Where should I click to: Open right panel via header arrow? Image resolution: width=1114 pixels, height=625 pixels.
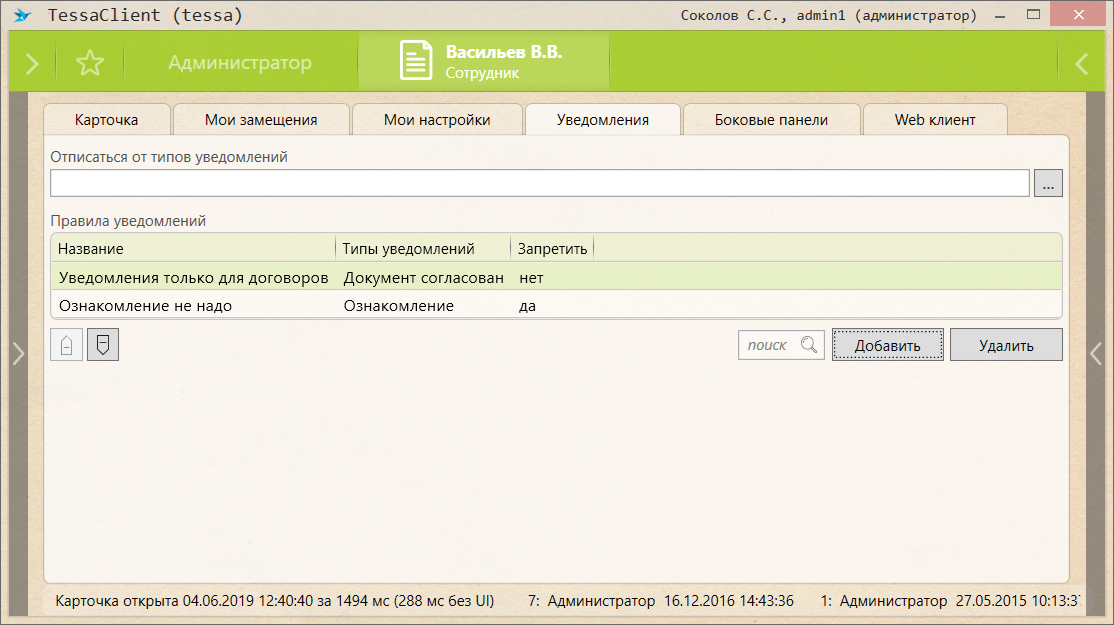[1081, 63]
